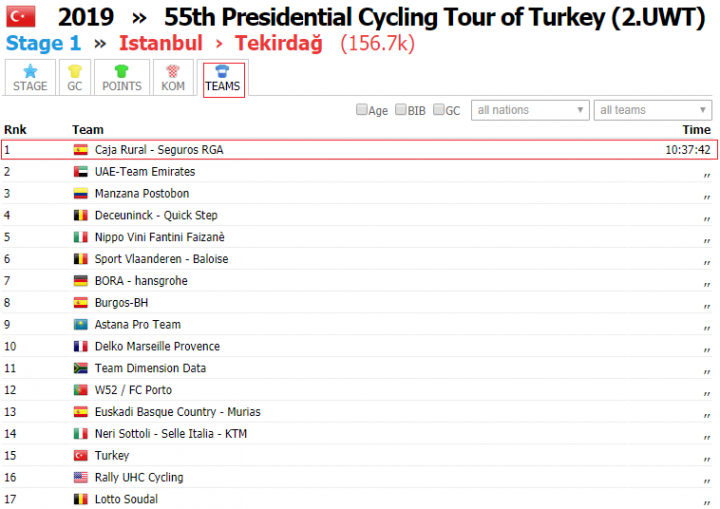Screen dimensions: 720x509
Task: Open Astana Pro Team link
Action: coord(138,324)
